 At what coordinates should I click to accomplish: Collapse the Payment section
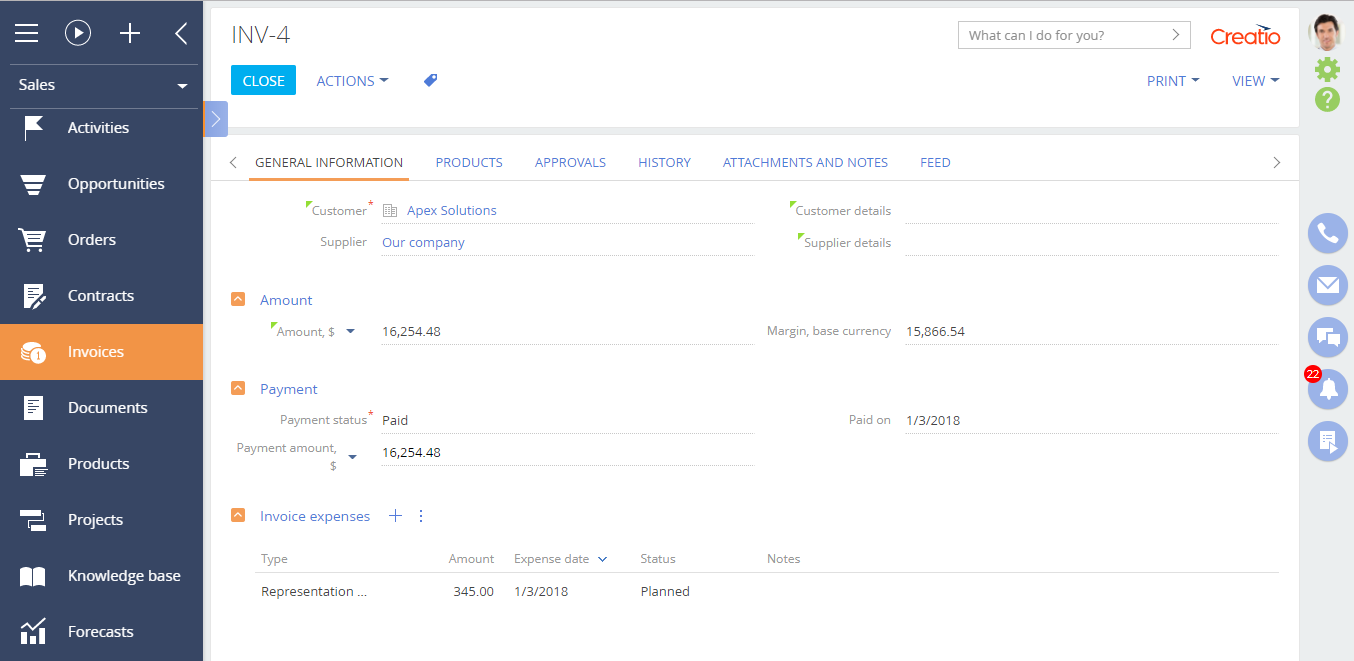click(x=238, y=389)
